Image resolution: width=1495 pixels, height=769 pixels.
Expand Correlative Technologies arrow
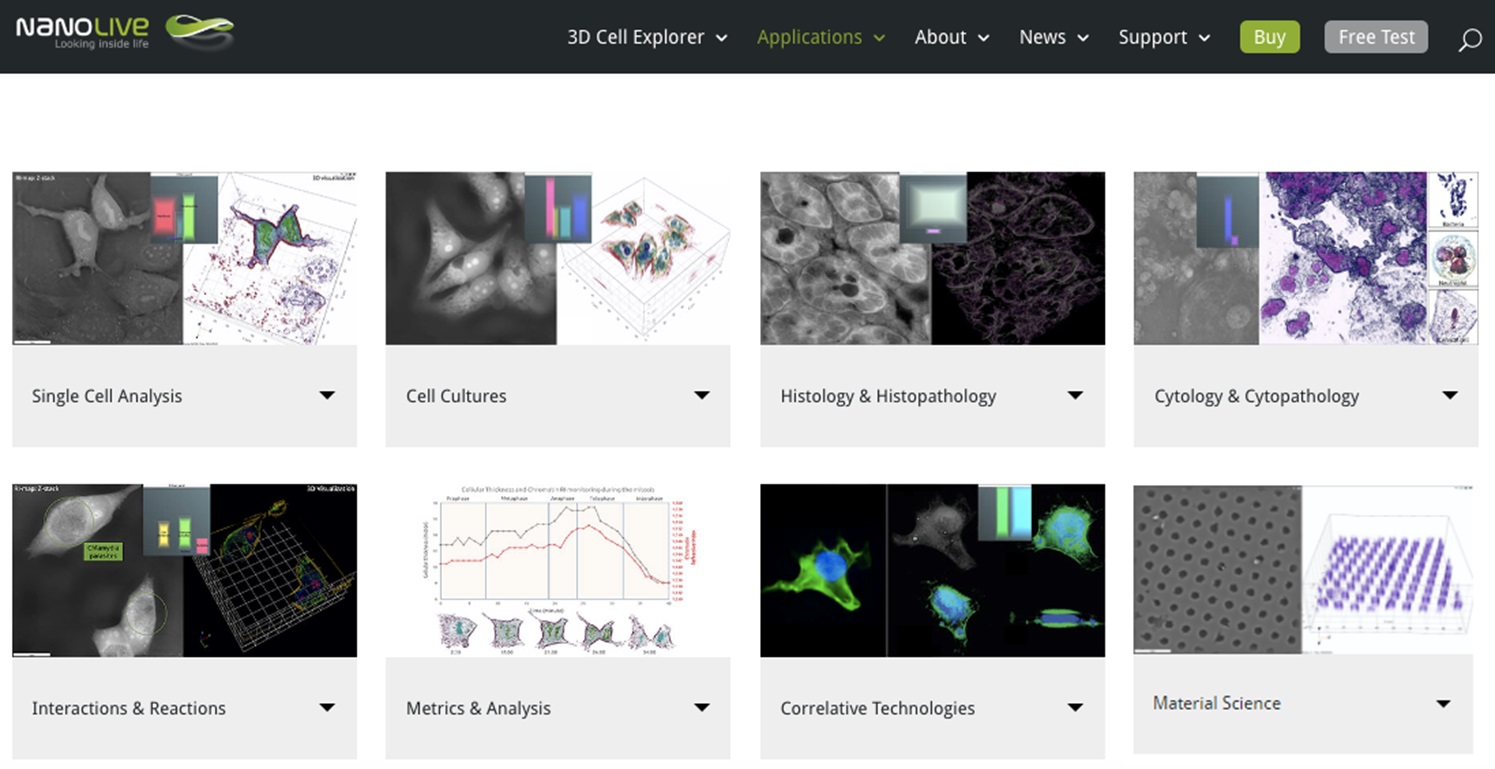(1075, 707)
